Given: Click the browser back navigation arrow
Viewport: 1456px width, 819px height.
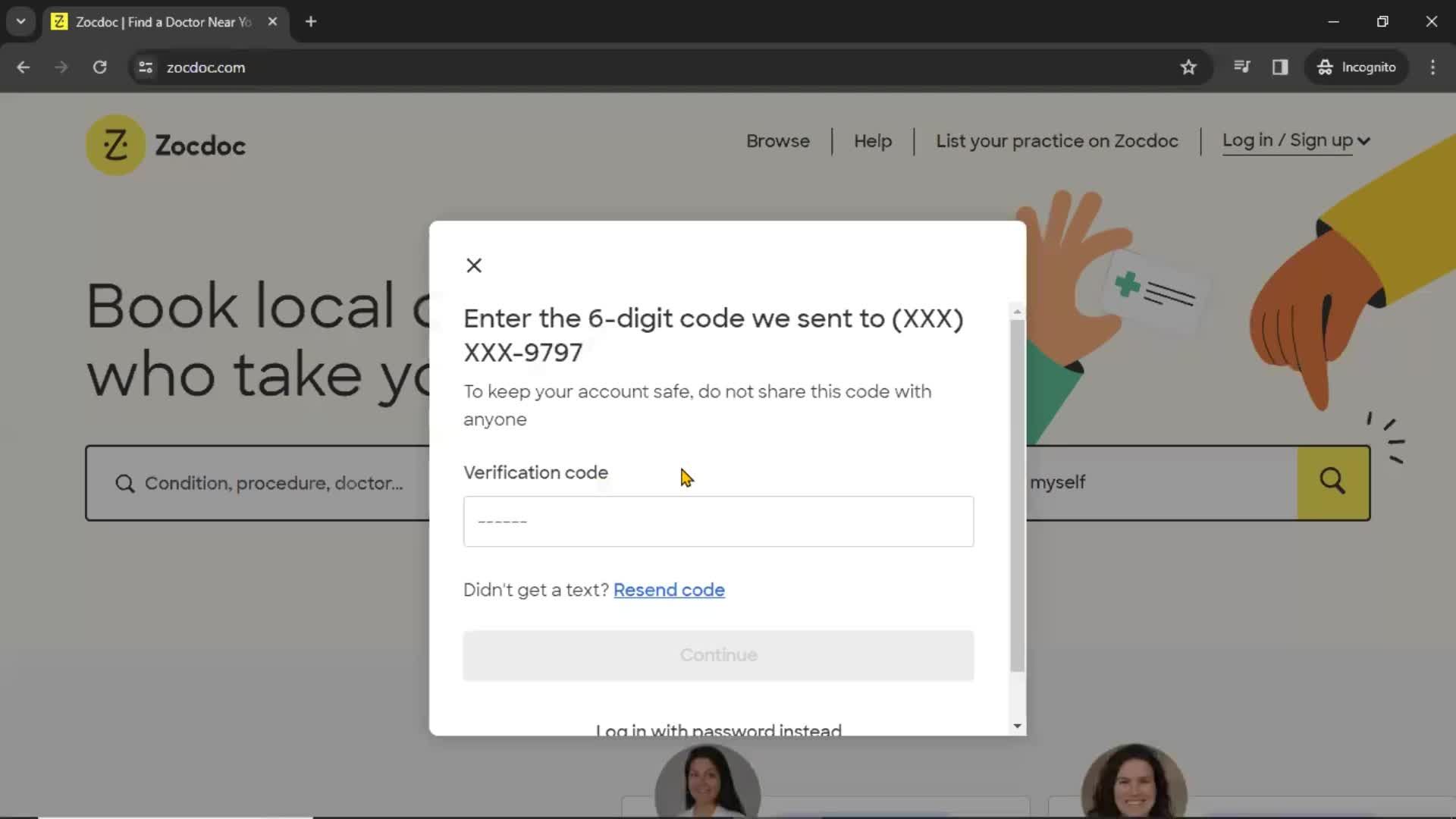Looking at the screenshot, I should click(24, 67).
